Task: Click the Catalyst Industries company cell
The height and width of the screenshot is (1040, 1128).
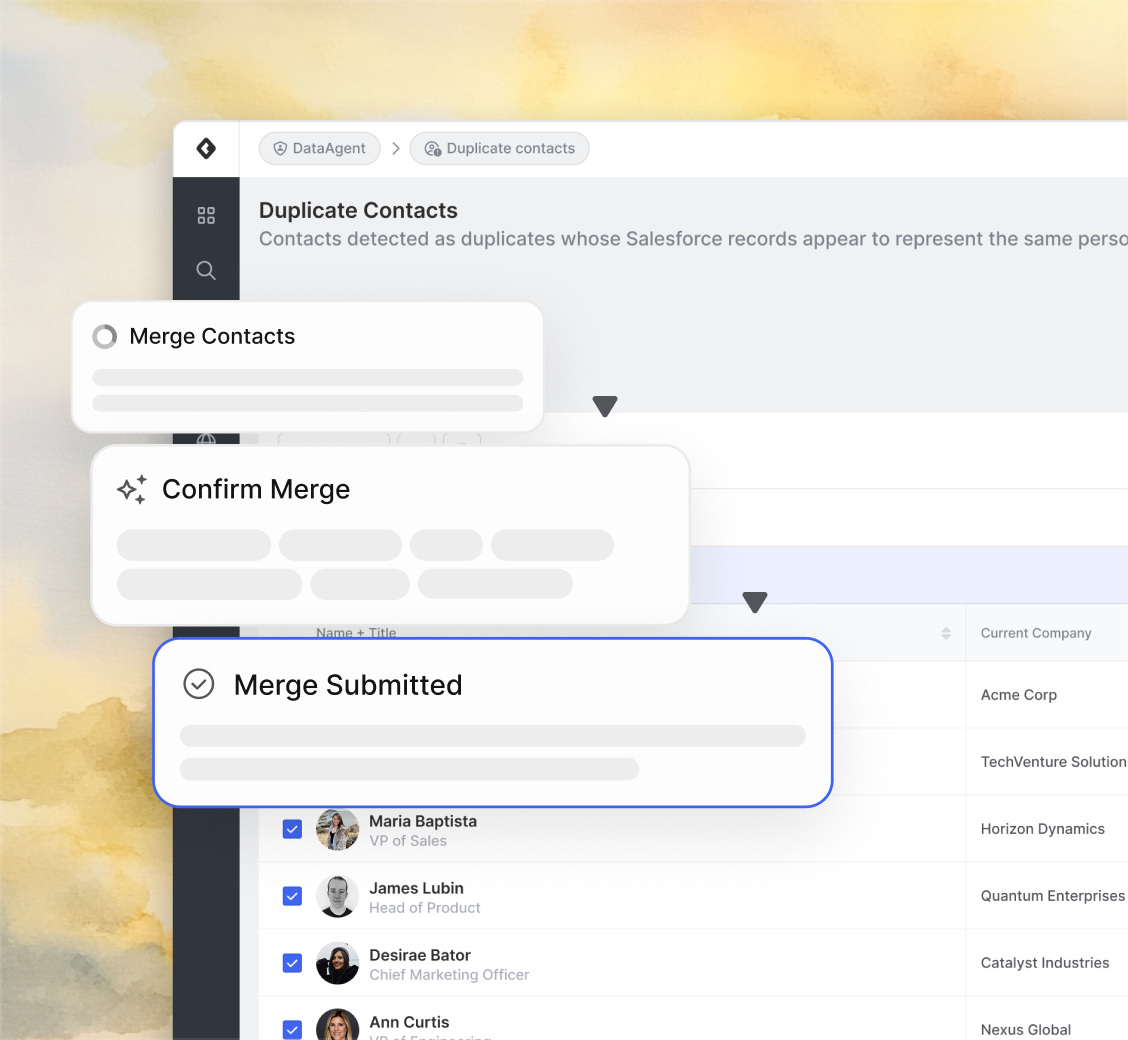Action: (1045, 962)
